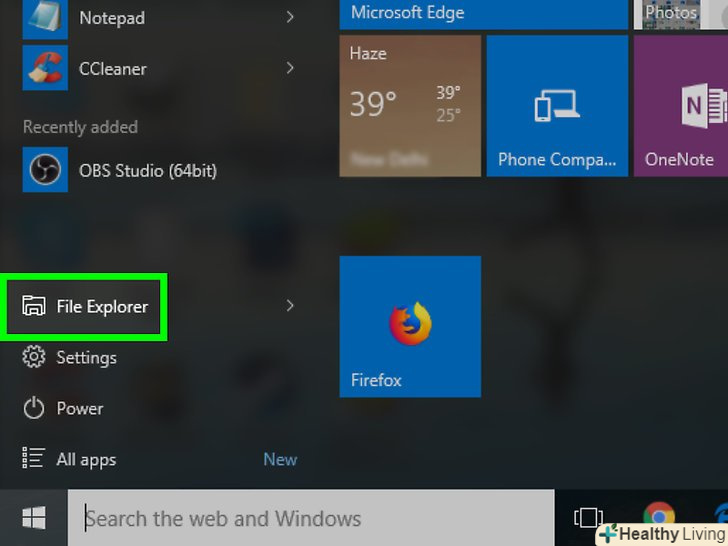Click the 39° temperature on weather tile
Image resolution: width=728 pixels, height=546 pixels.
tap(373, 104)
